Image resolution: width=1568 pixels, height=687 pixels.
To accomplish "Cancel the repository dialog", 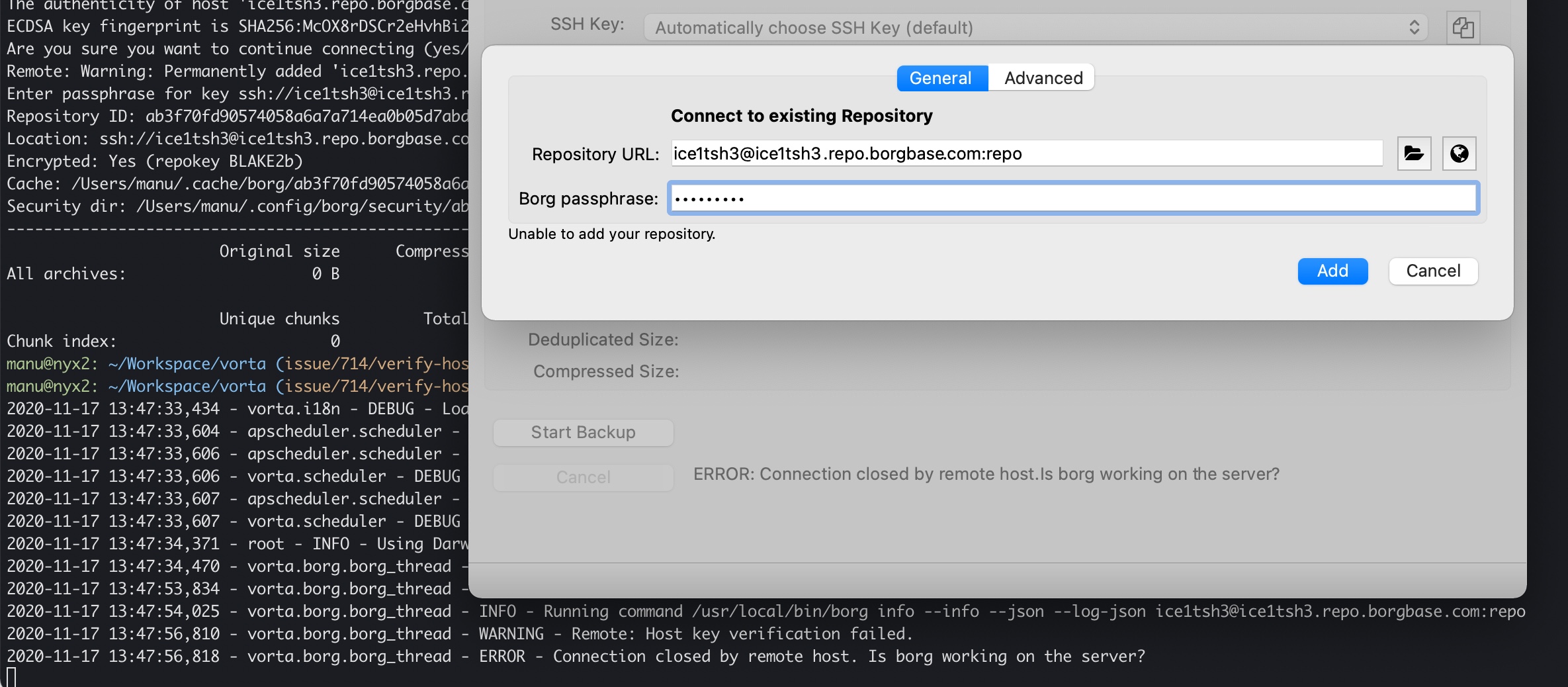I will 1433,271.
